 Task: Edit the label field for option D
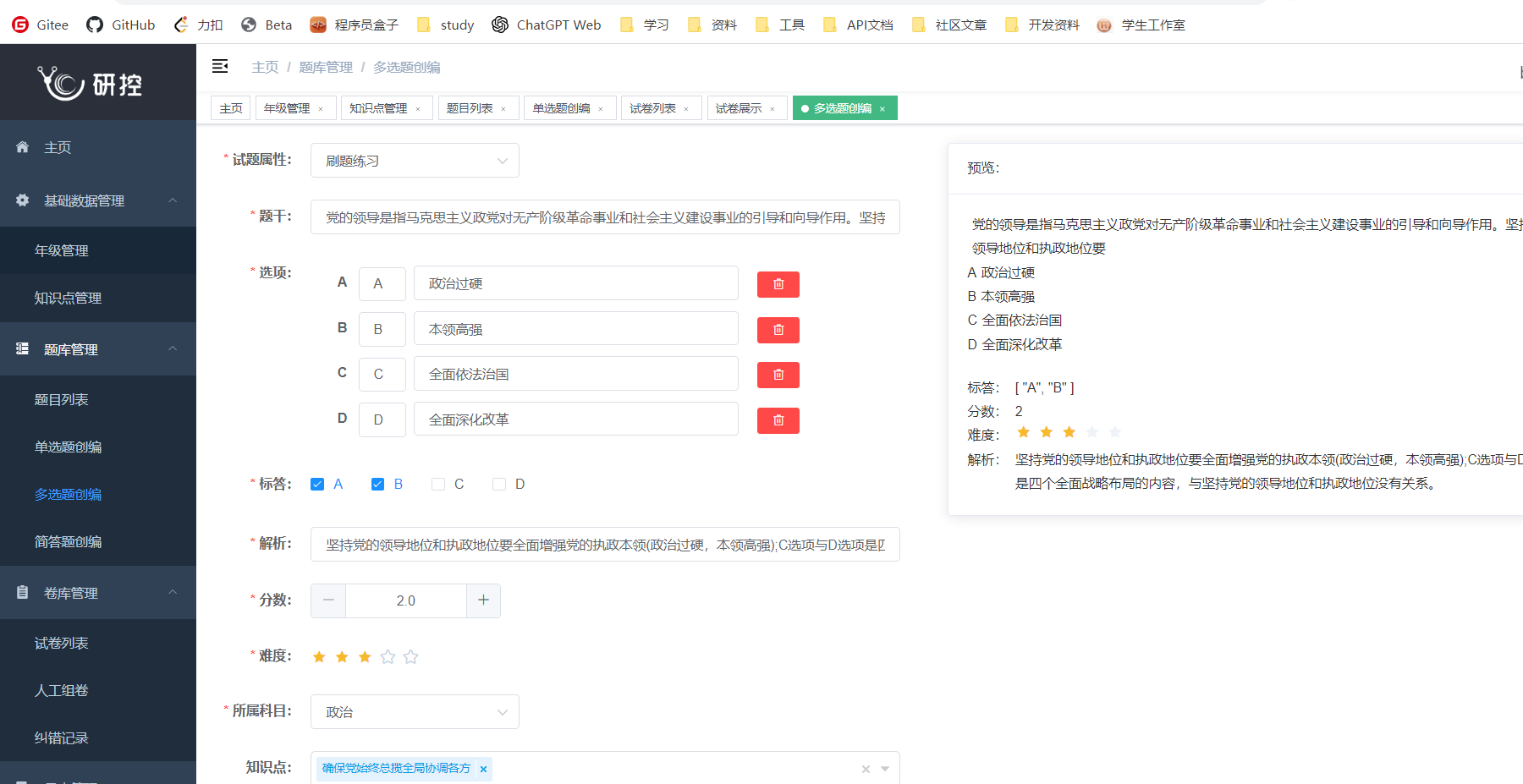pyautogui.click(x=382, y=419)
